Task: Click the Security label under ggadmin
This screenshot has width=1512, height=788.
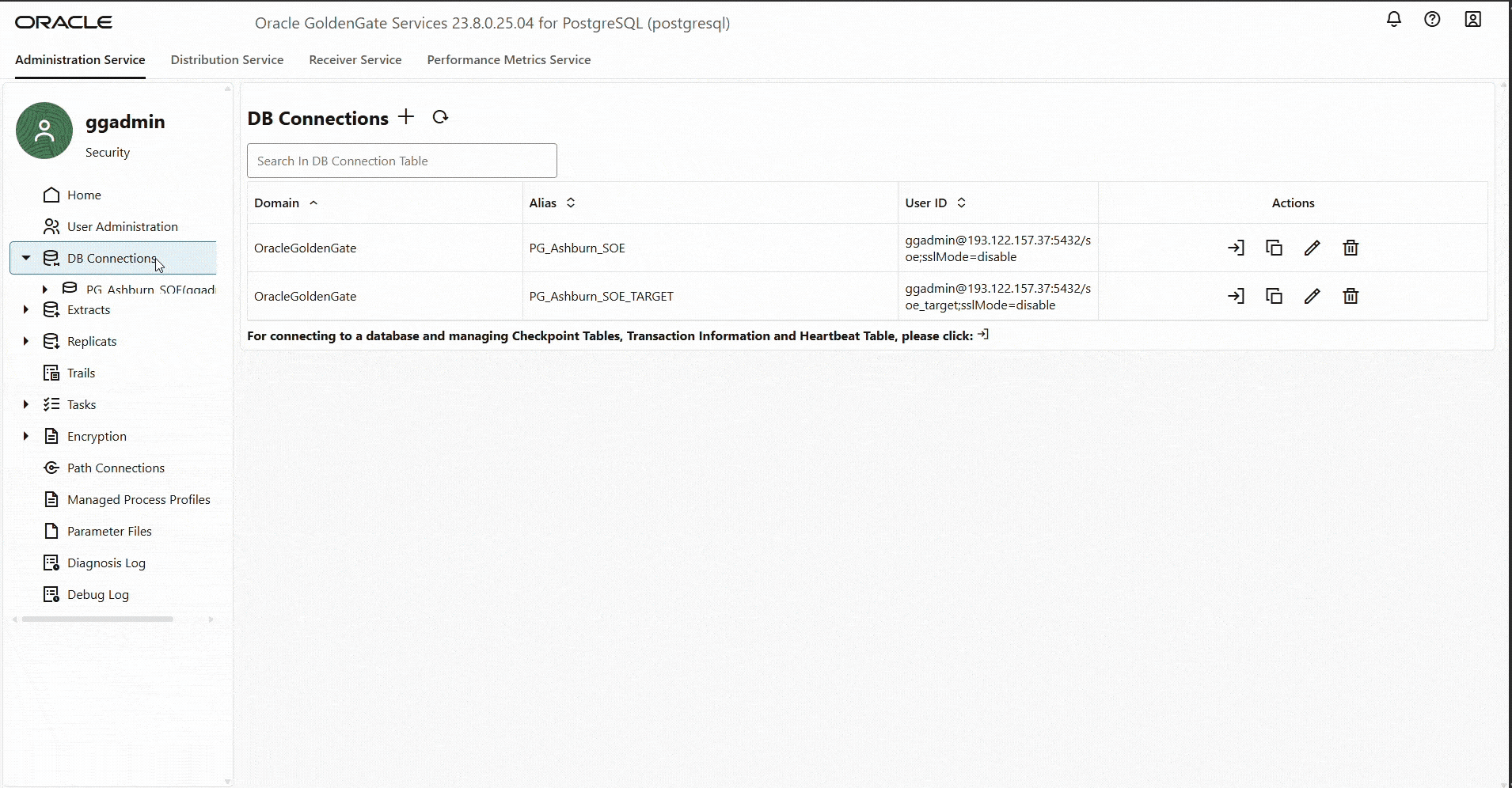Action: (x=108, y=152)
